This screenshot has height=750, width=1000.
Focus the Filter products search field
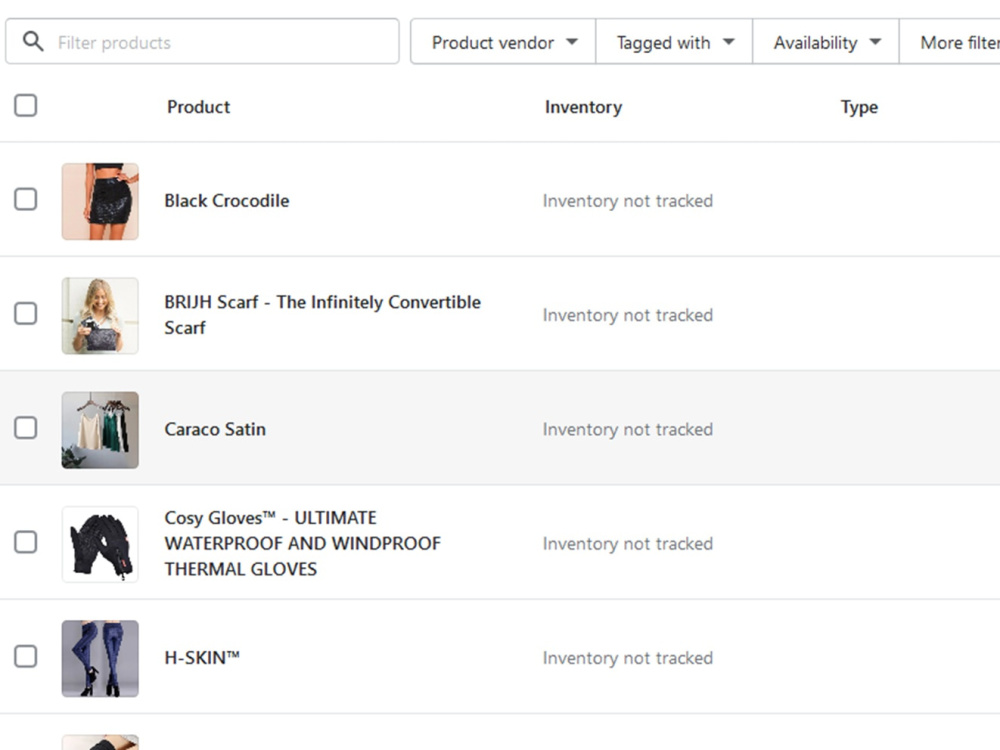202,41
